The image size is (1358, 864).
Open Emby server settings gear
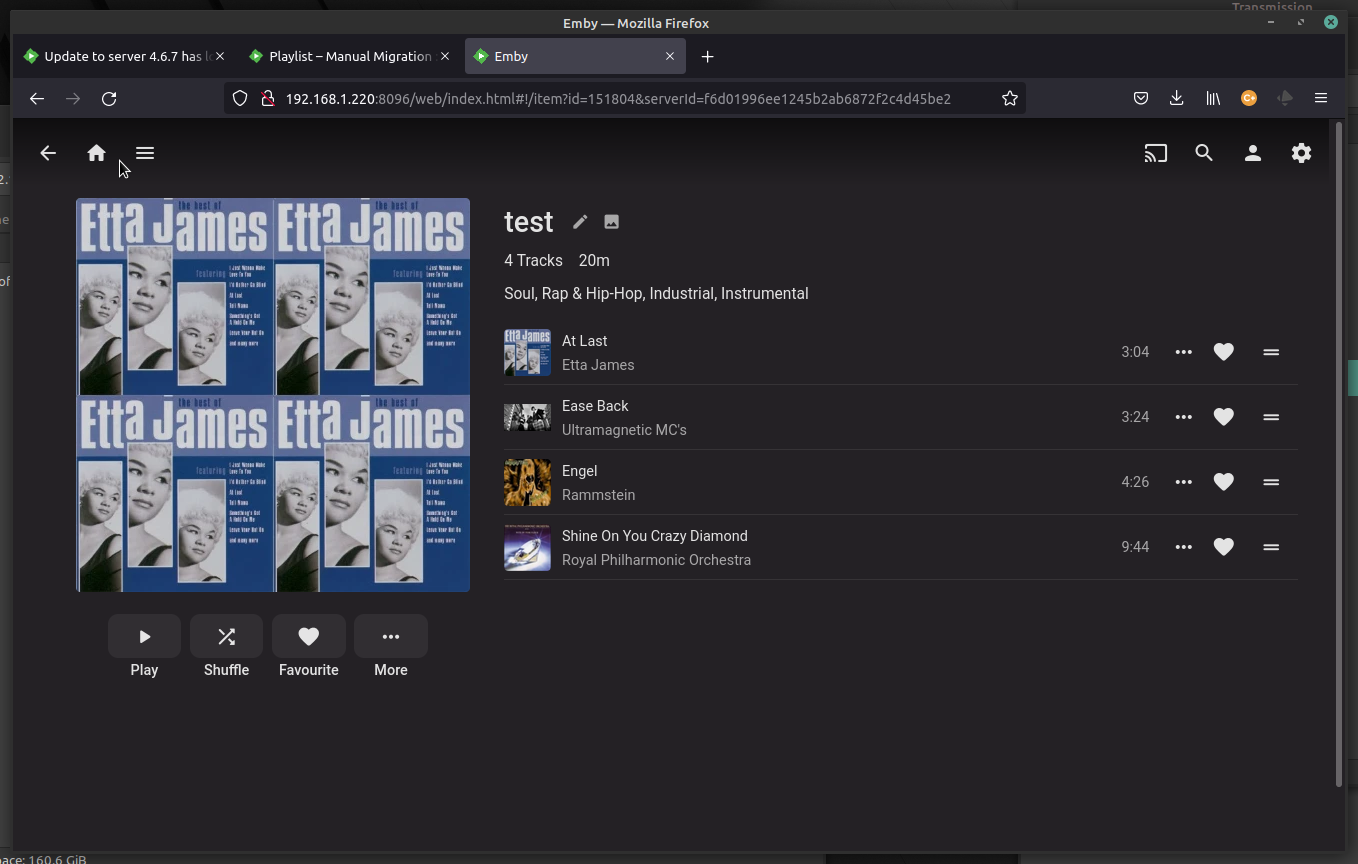coord(1301,153)
